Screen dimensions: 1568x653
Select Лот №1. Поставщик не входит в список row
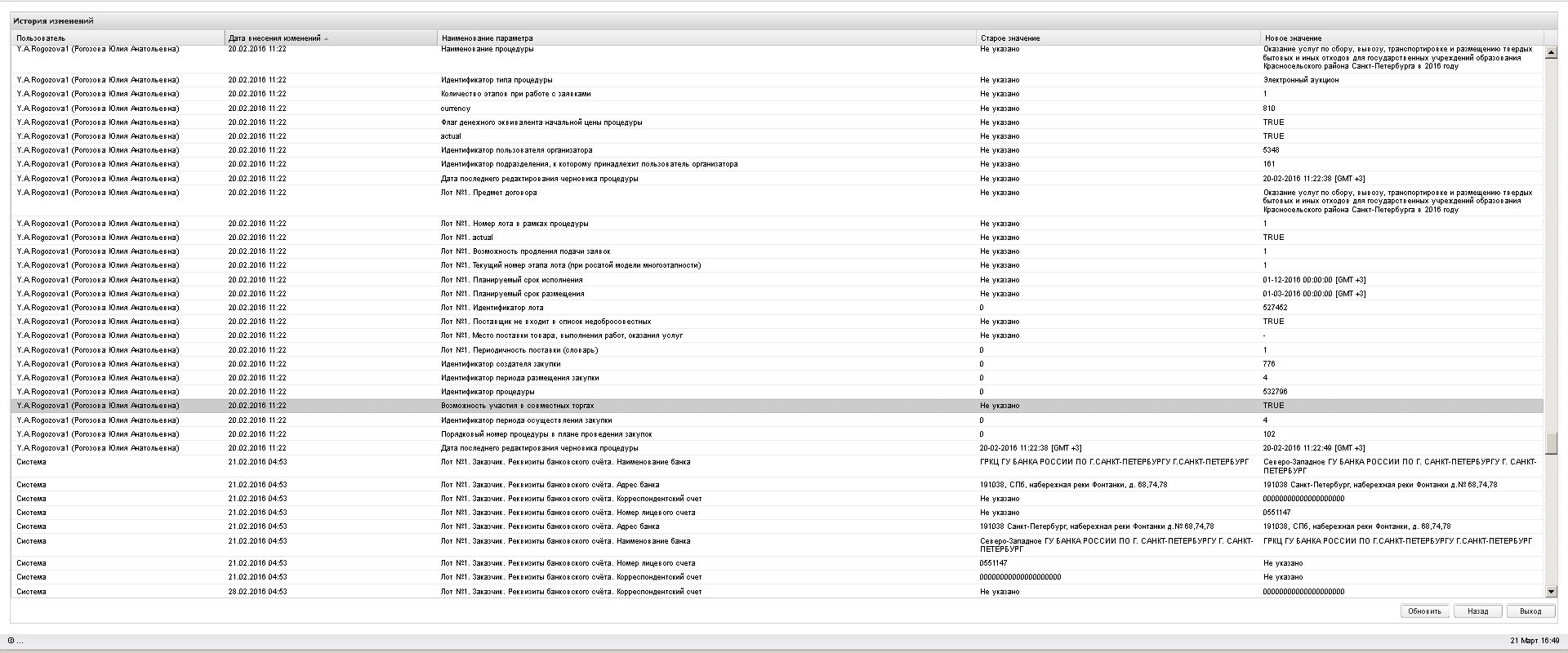click(777, 322)
